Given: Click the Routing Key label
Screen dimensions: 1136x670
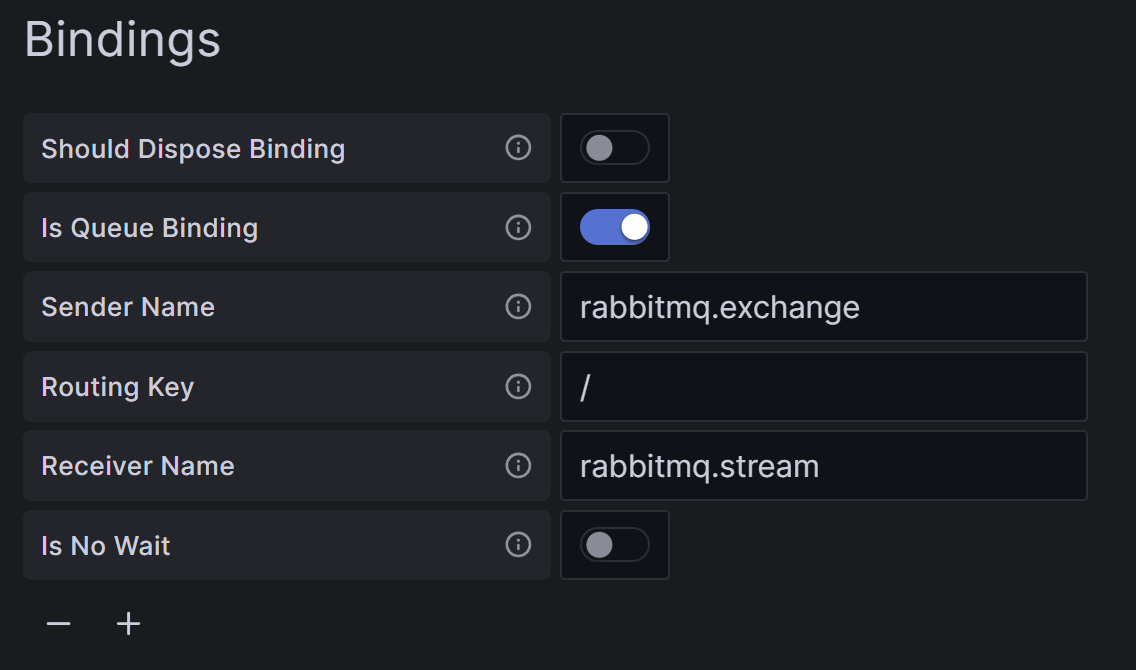Looking at the screenshot, I should (117, 387).
